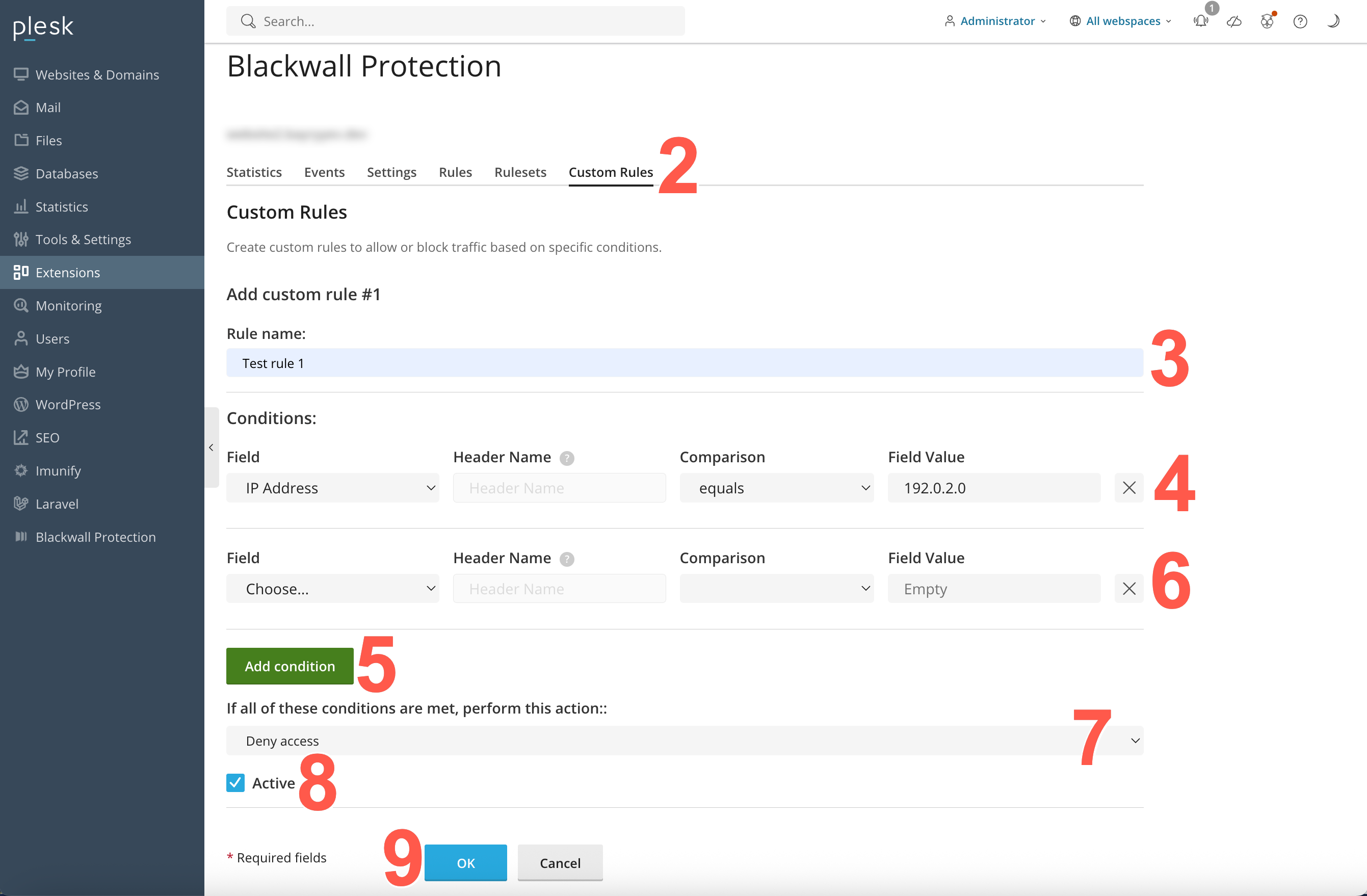
Task: Open the empty comparison dropdown in second condition
Action: pyautogui.click(x=777, y=589)
